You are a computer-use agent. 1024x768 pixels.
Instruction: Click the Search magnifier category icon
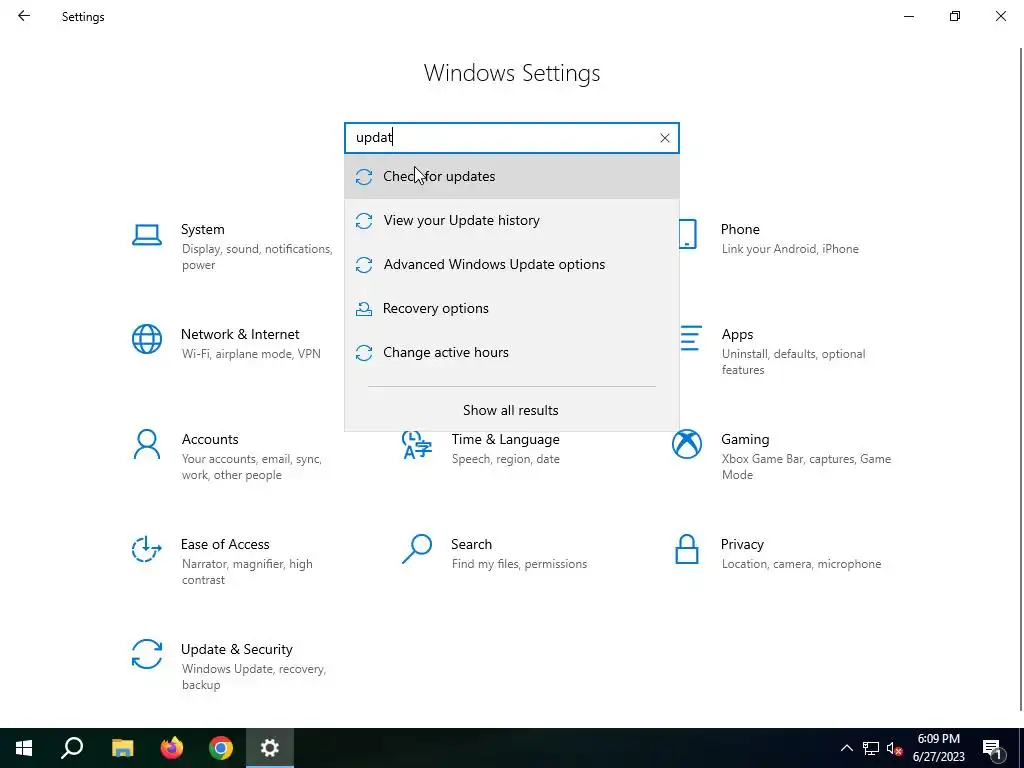(x=417, y=549)
